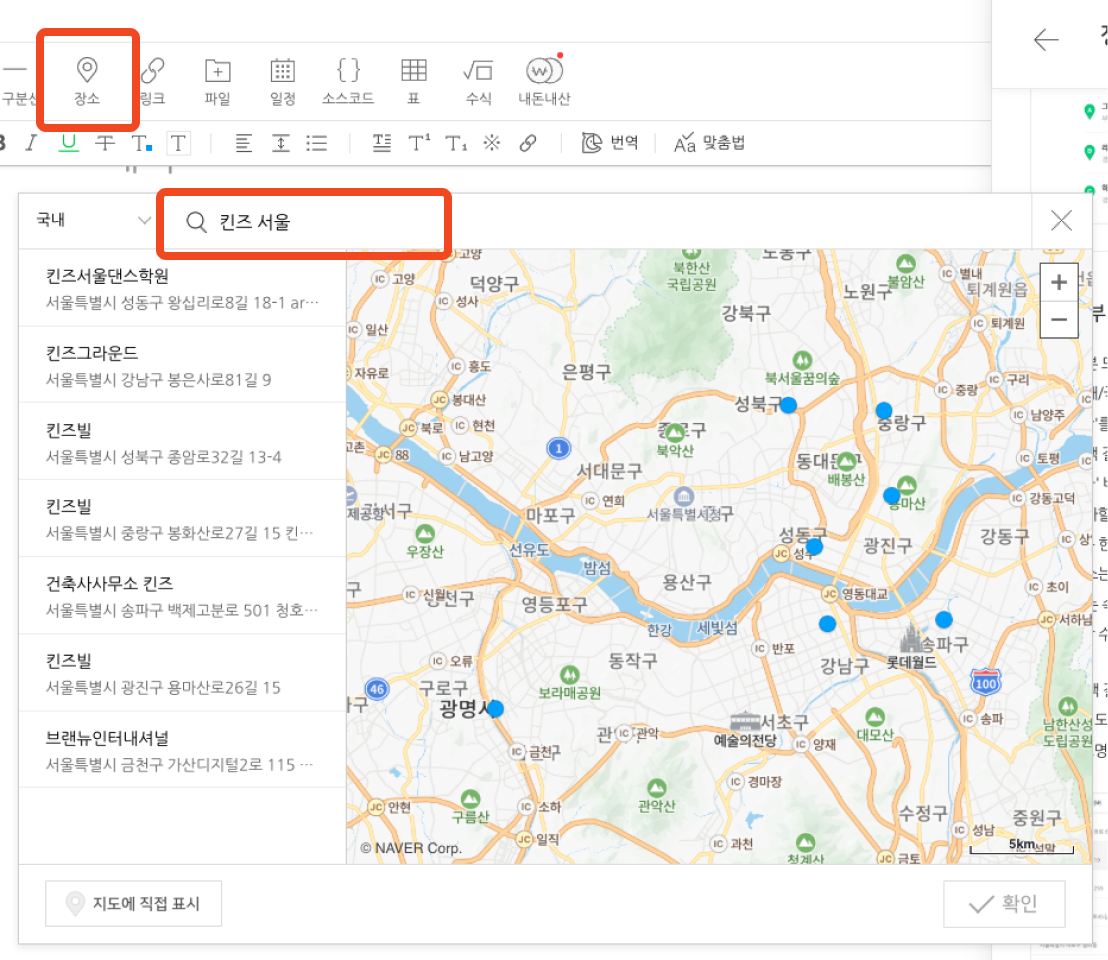The image size is (1108, 960).
Task: Open the 장소 place insert tool
Action: pyautogui.click(x=87, y=81)
